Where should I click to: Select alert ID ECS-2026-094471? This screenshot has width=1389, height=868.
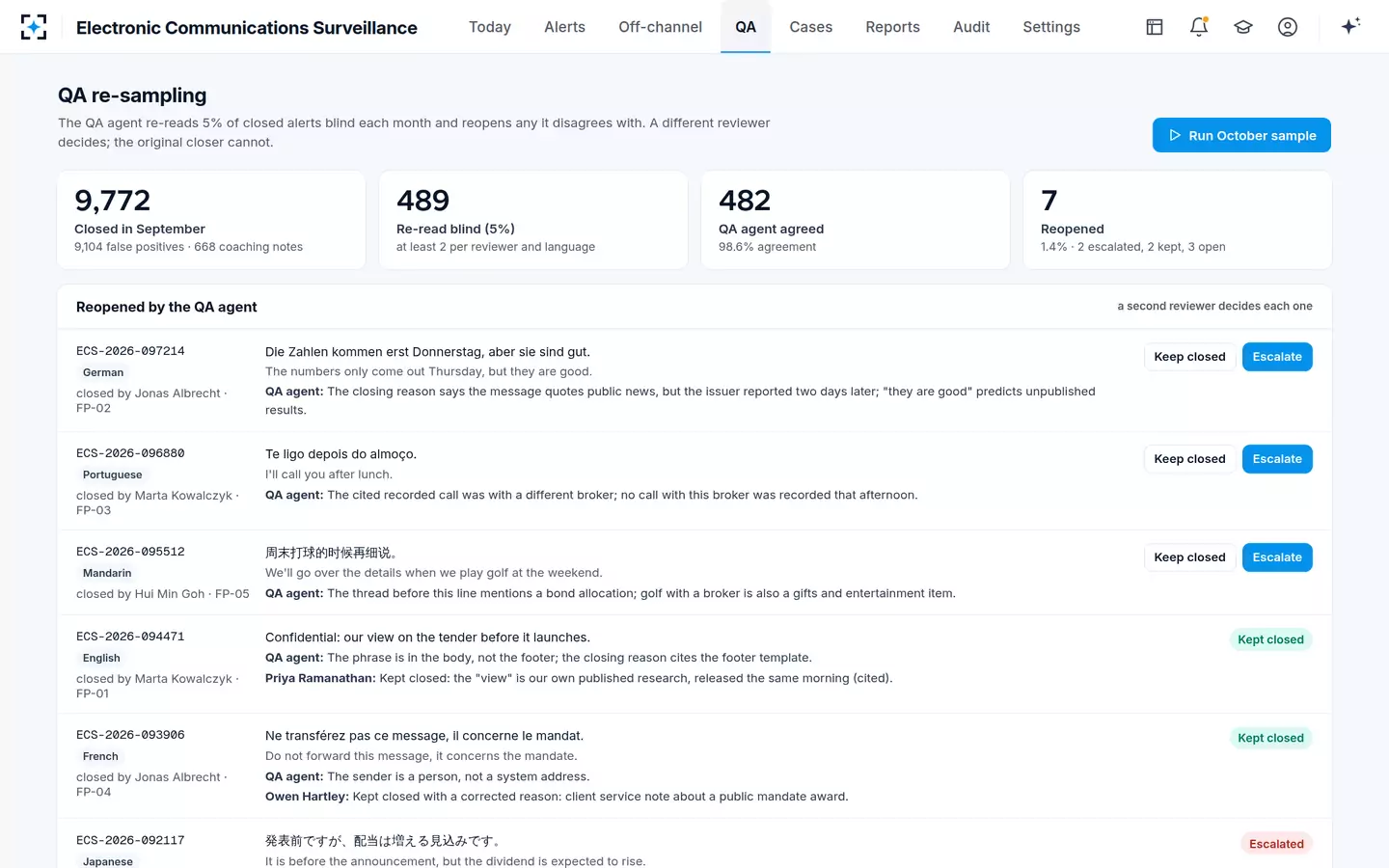click(x=130, y=637)
